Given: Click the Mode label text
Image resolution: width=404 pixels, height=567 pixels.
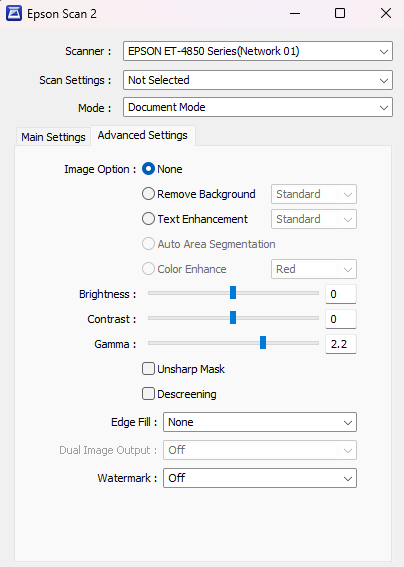Looking at the screenshot, I should 94,108.
